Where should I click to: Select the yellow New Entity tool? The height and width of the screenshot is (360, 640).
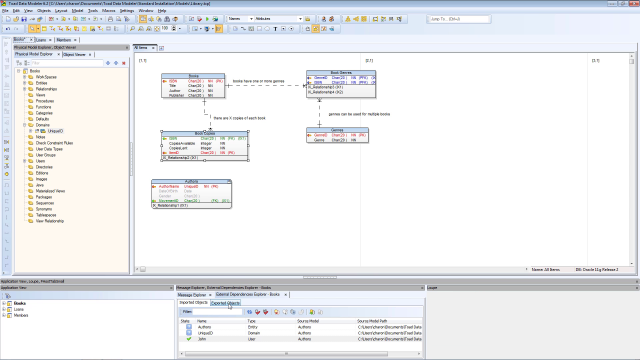(44, 29)
